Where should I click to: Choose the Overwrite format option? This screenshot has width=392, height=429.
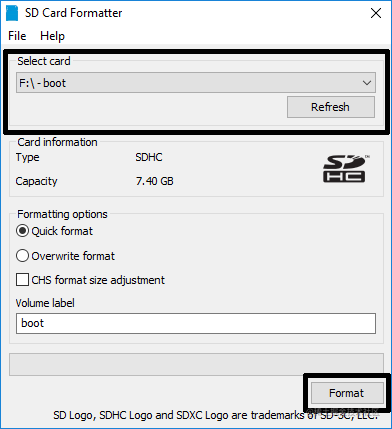[x=22, y=256]
